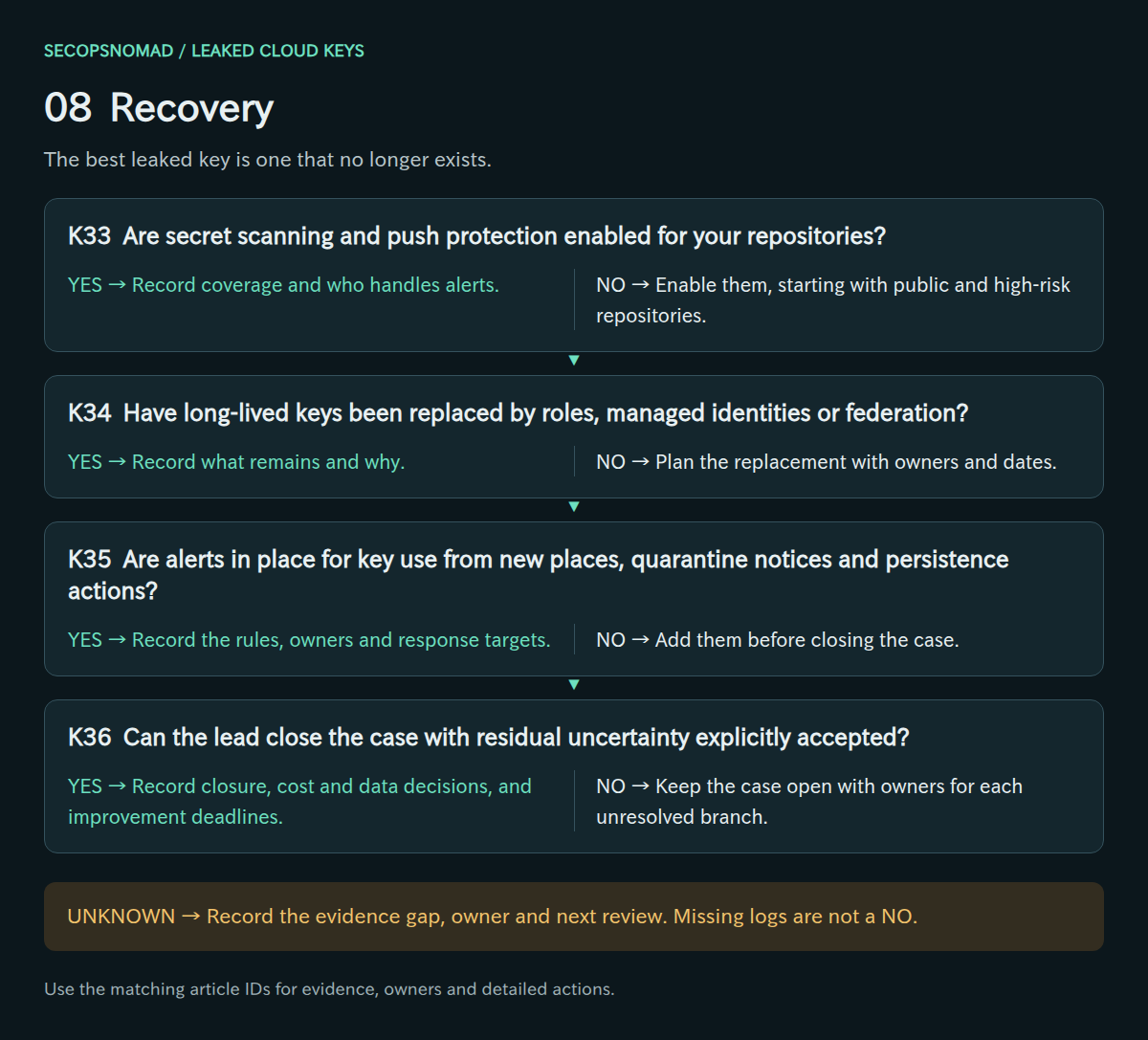Click the K36 question about closing the case
The image size is (1148, 1040).
pos(488,737)
